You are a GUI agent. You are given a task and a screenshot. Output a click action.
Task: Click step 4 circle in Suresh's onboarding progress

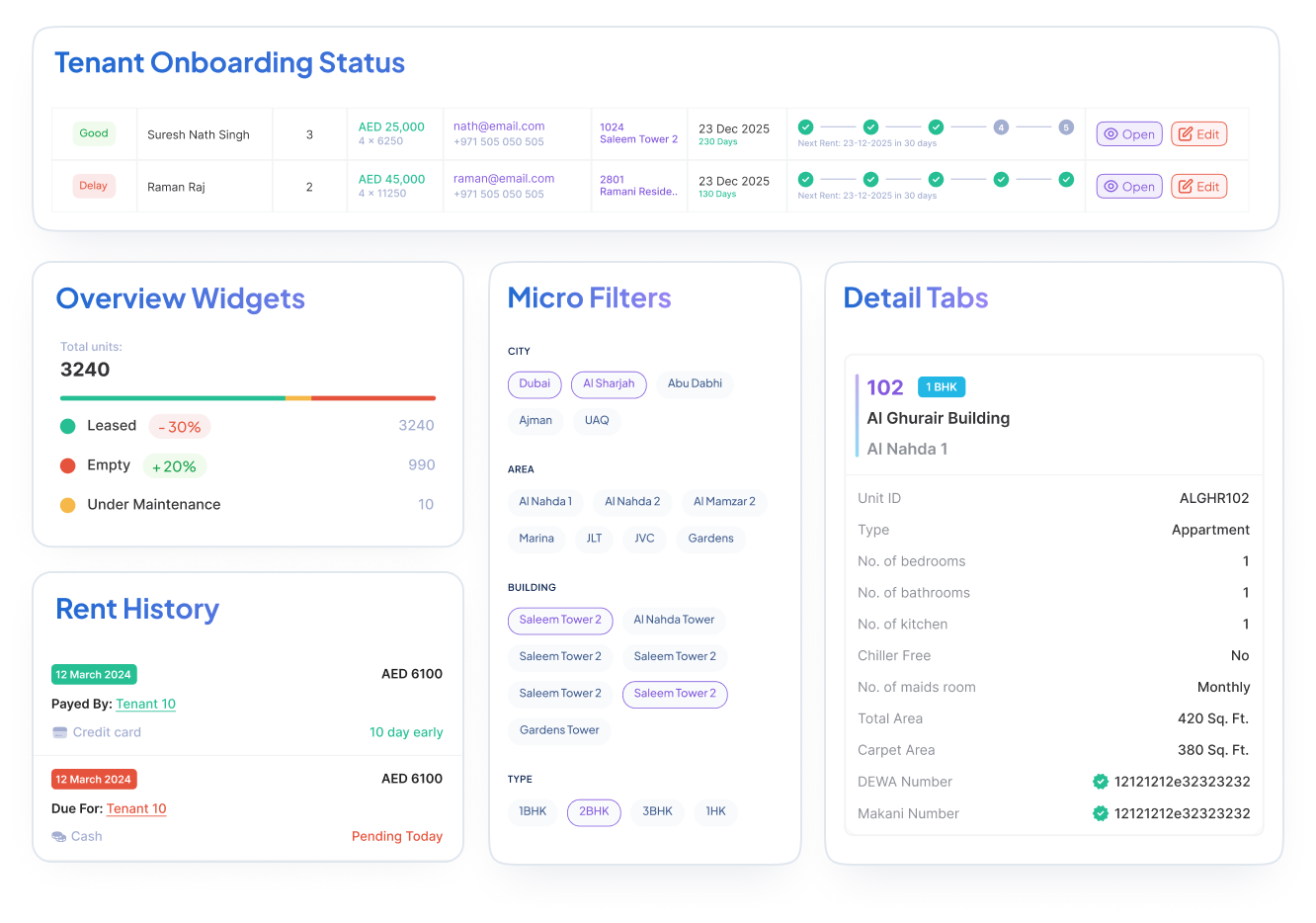[x=1001, y=127]
